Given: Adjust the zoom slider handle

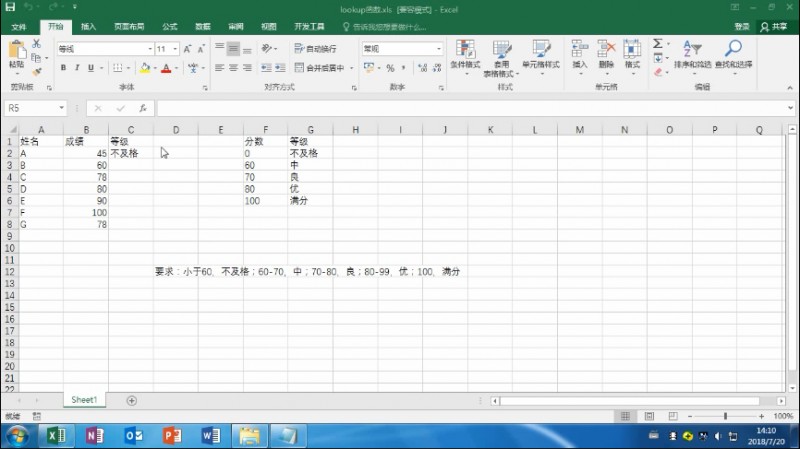Looking at the screenshot, I should (725, 416).
